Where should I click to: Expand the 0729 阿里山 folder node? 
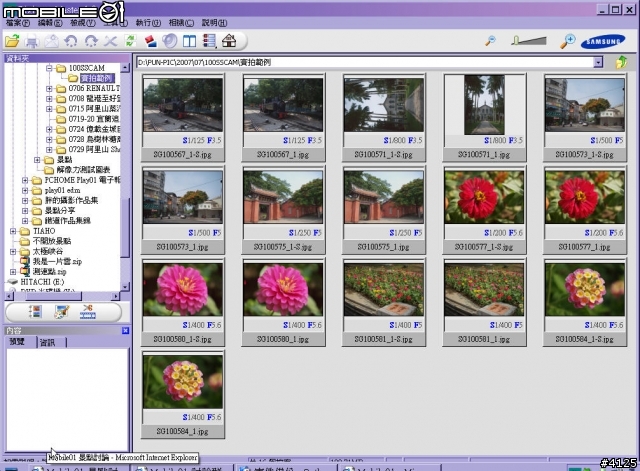coord(49,149)
